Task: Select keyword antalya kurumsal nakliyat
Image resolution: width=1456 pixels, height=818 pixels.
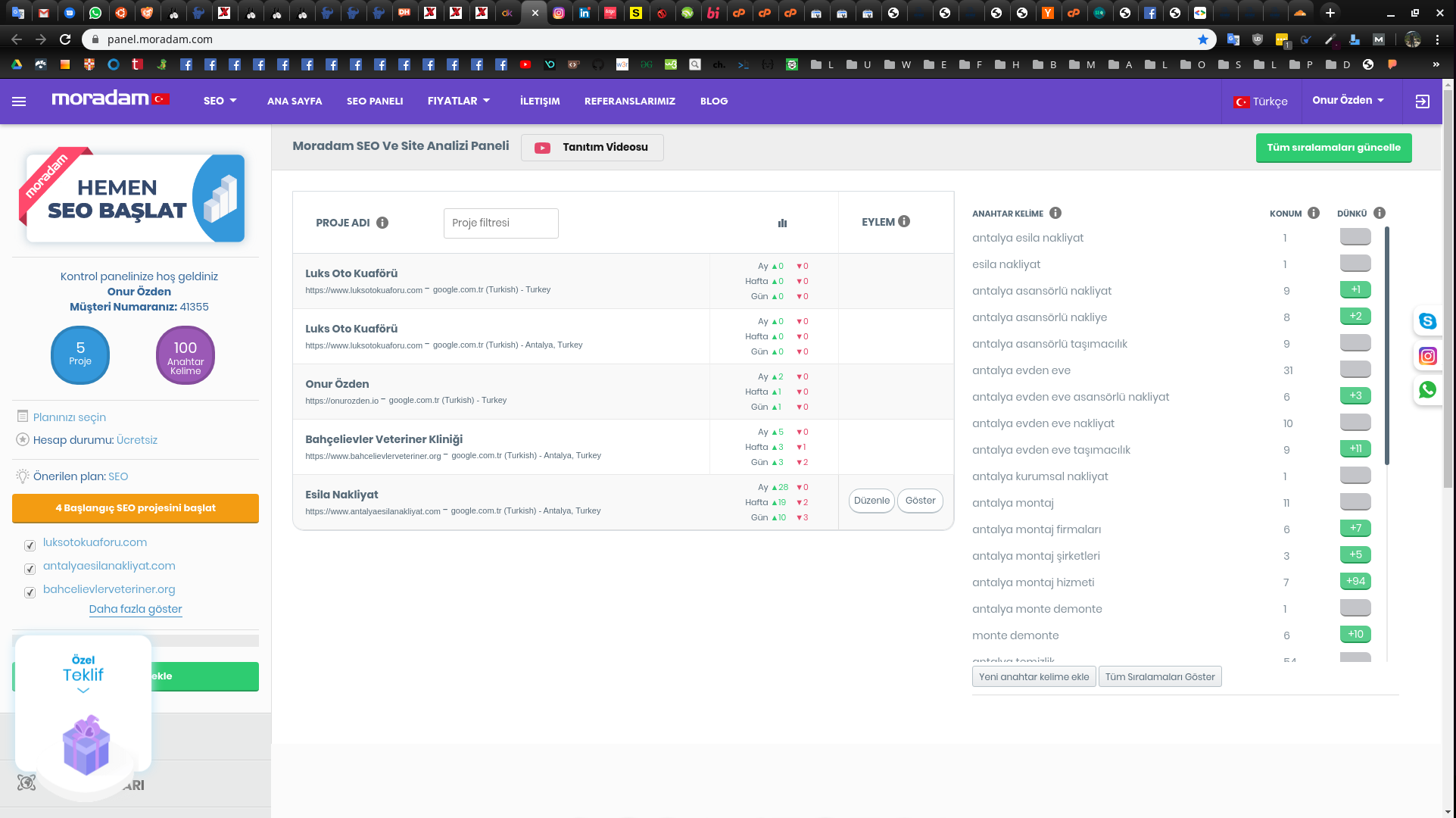Action: (1040, 476)
